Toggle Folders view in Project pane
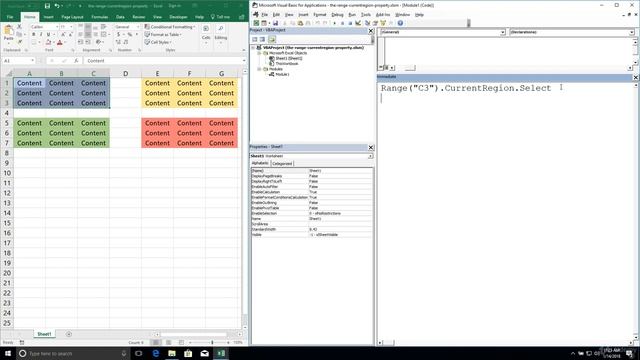This screenshot has height=360, width=640. point(272,39)
